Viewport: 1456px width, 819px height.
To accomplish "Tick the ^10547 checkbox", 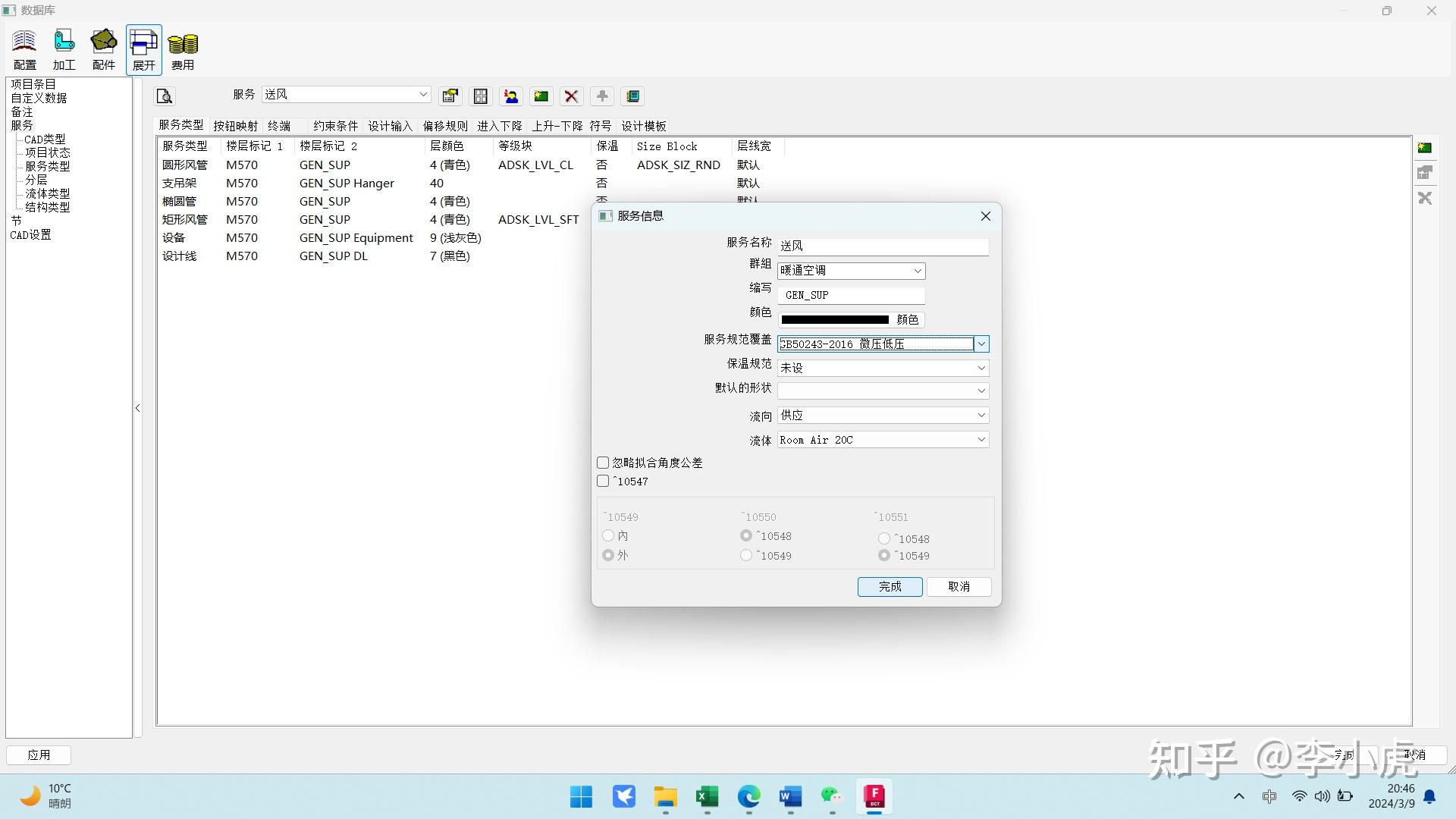I will (x=603, y=482).
